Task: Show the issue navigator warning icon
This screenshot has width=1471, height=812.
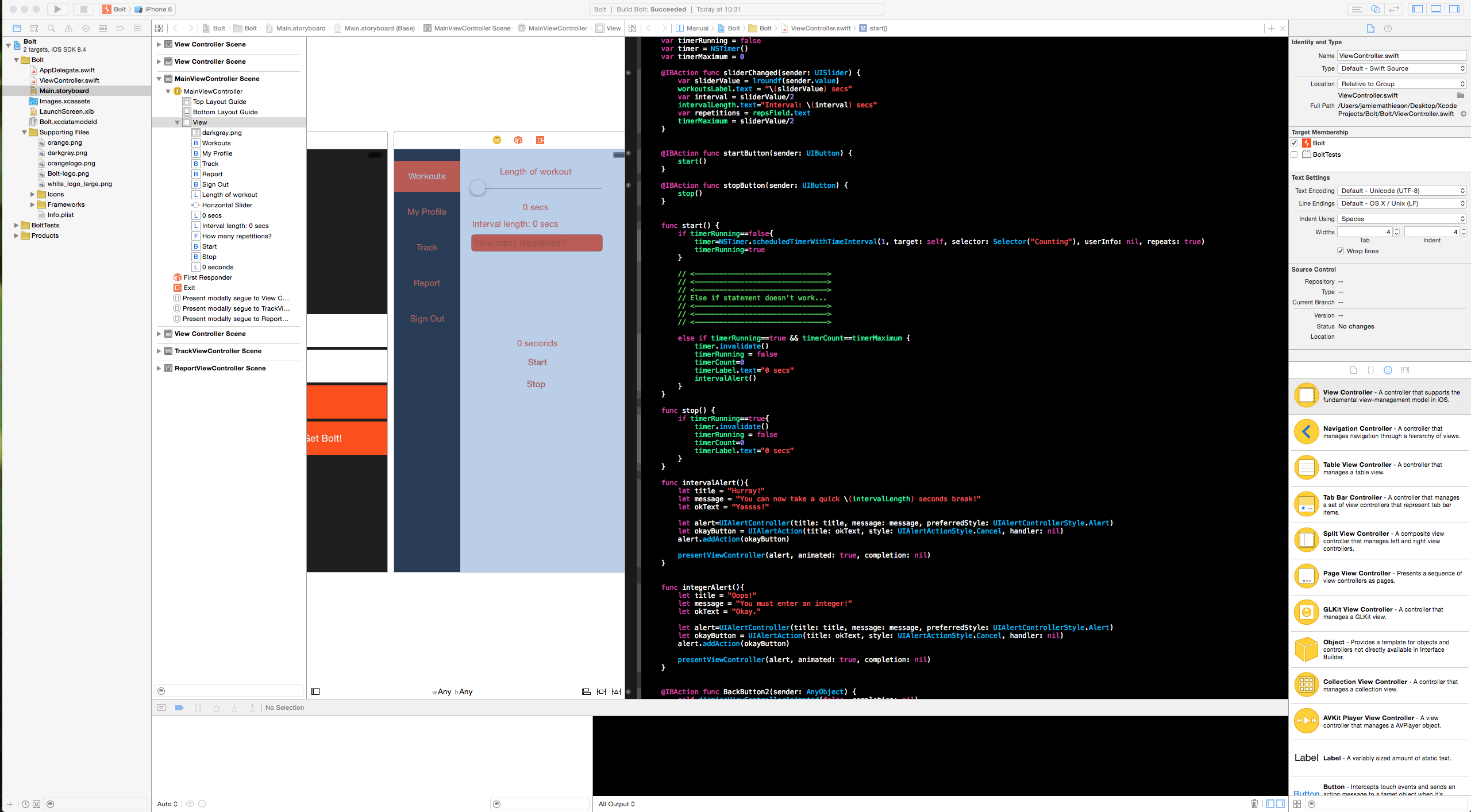Action: click(x=68, y=28)
